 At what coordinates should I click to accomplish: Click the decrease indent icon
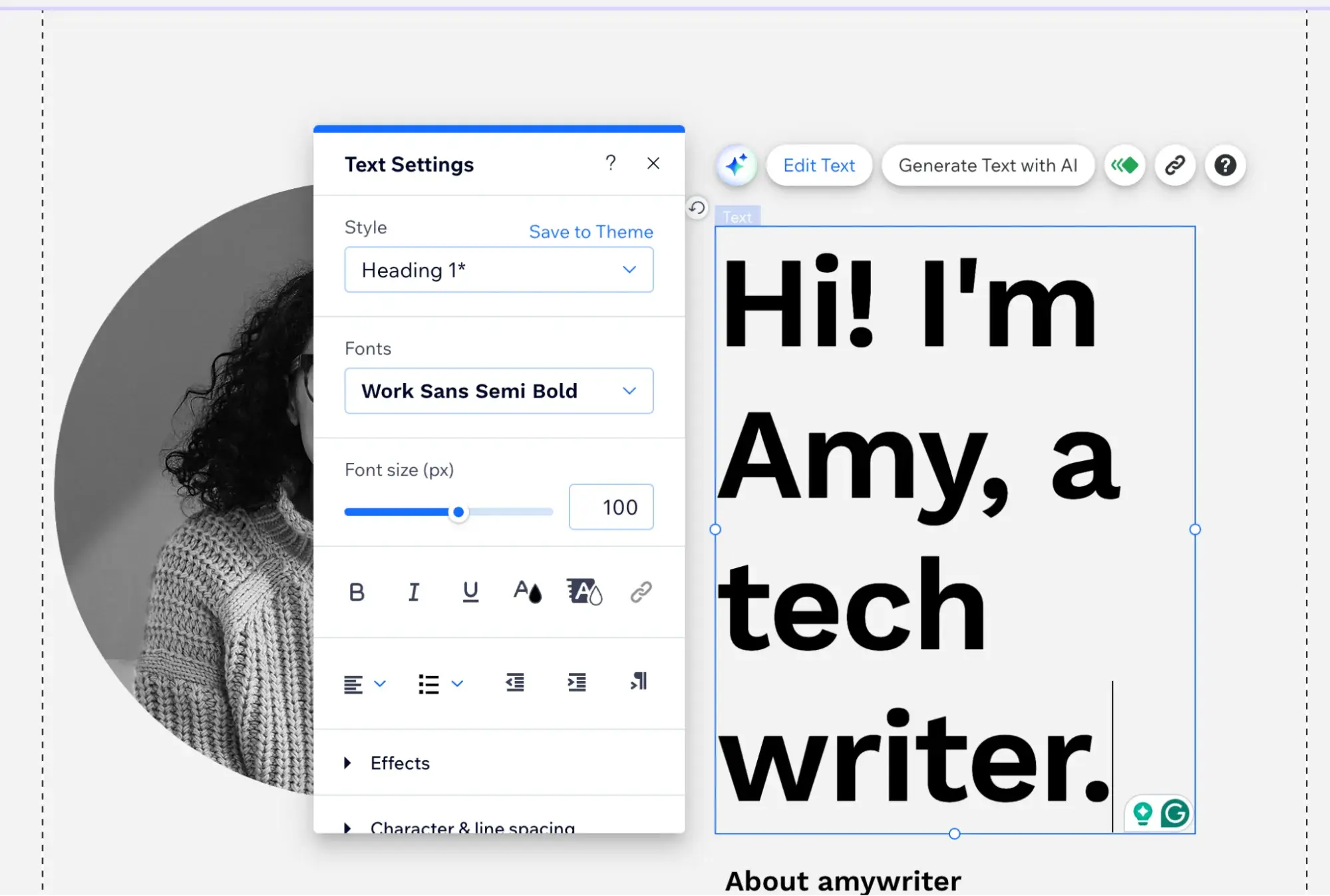(515, 682)
